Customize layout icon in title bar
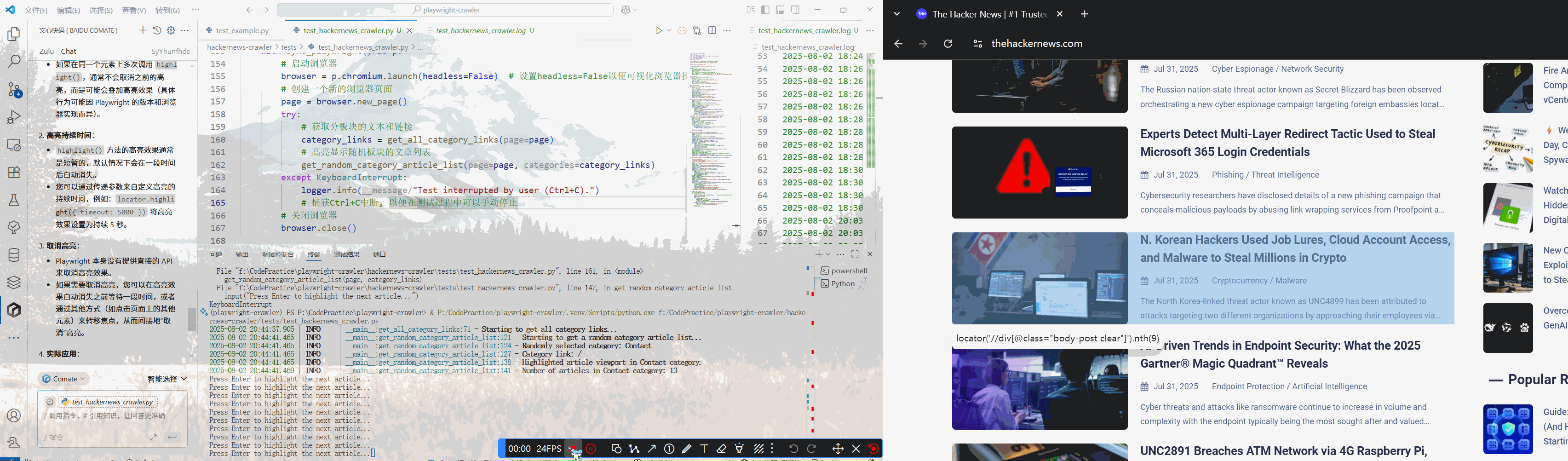 pyautogui.click(x=751, y=10)
